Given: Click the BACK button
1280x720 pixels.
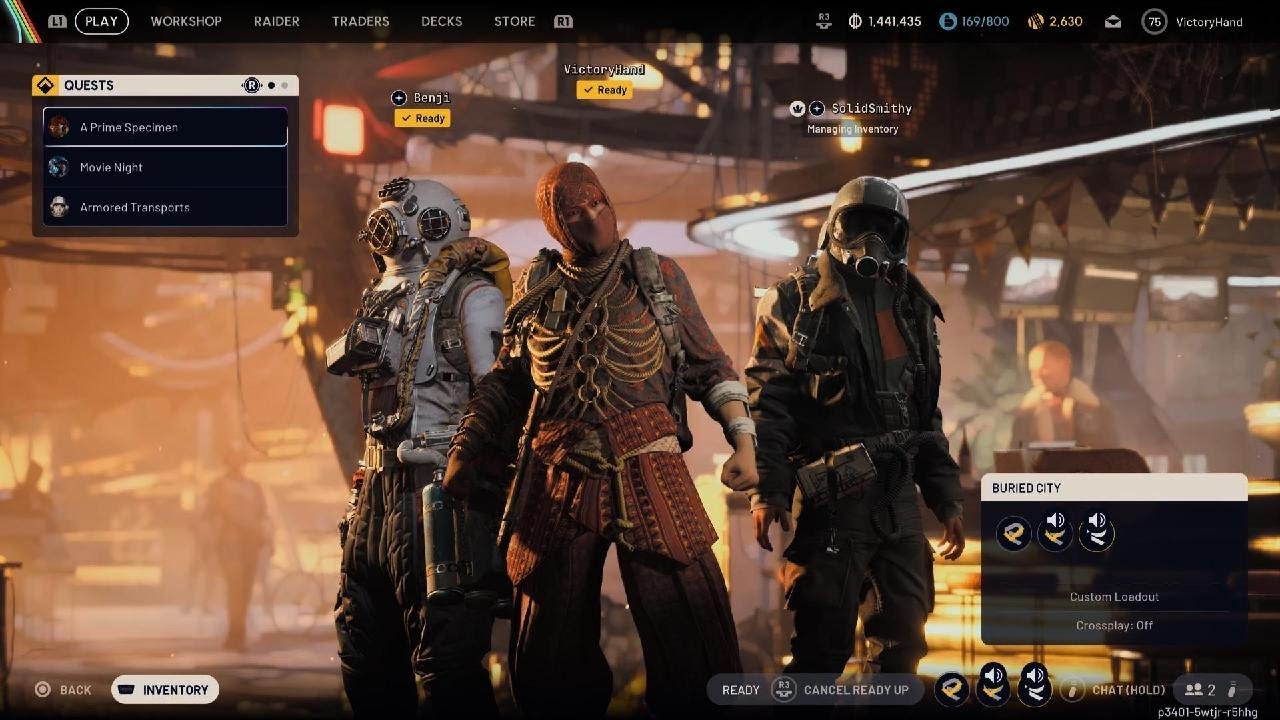Looking at the screenshot, I should coord(64,689).
